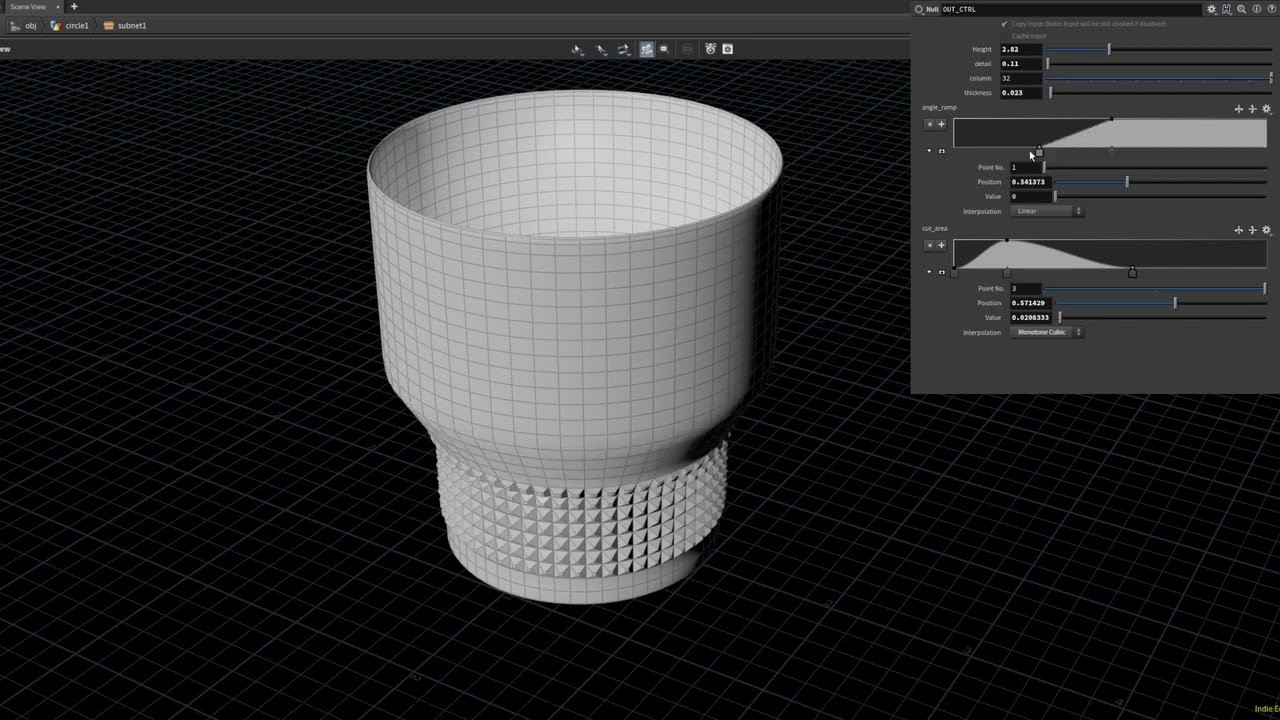The width and height of the screenshot is (1280, 720).
Task: Collapse cut_area controls with triangle arrow
Action: (929, 272)
